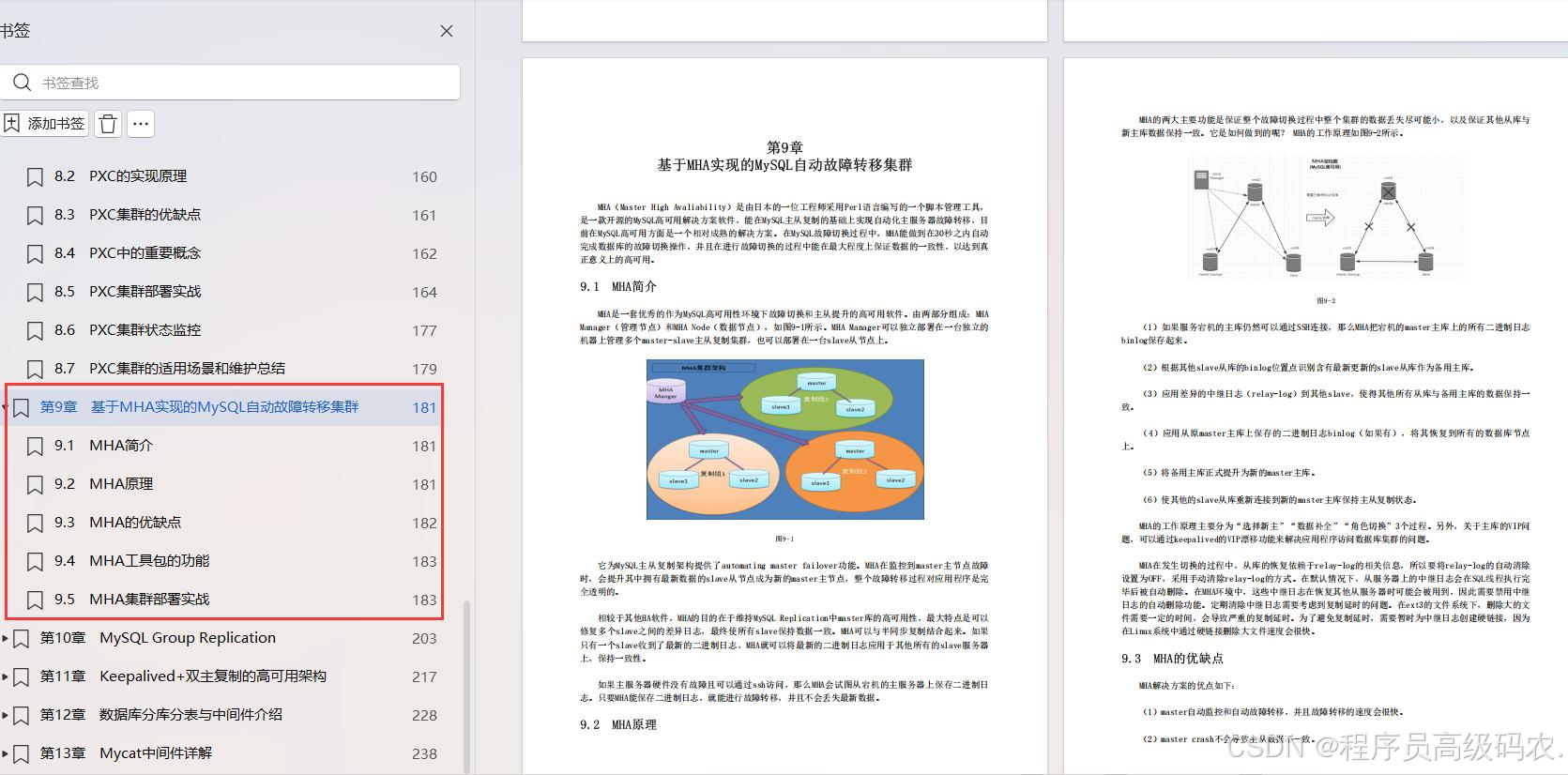Click bookmark icon for 9.1 MHA简介
This screenshot has width=1568, height=775.
click(x=35, y=446)
